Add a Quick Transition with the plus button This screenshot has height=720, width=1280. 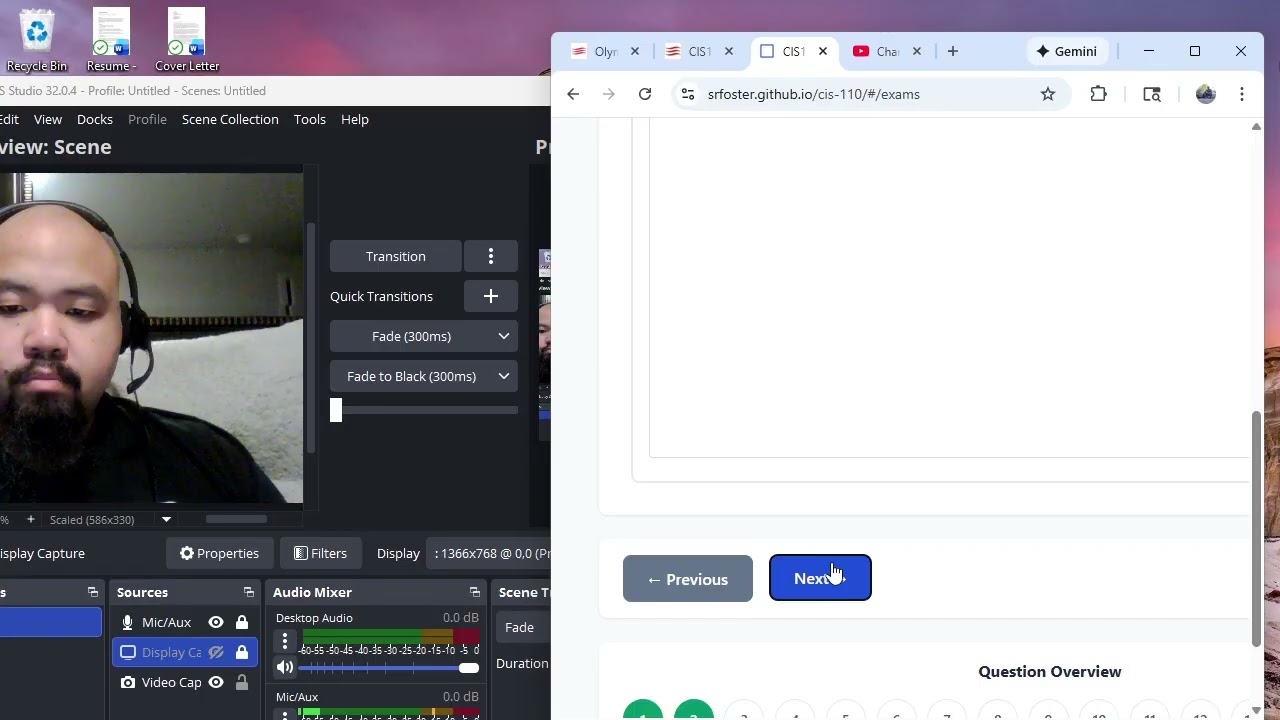pyautogui.click(x=491, y=296)
